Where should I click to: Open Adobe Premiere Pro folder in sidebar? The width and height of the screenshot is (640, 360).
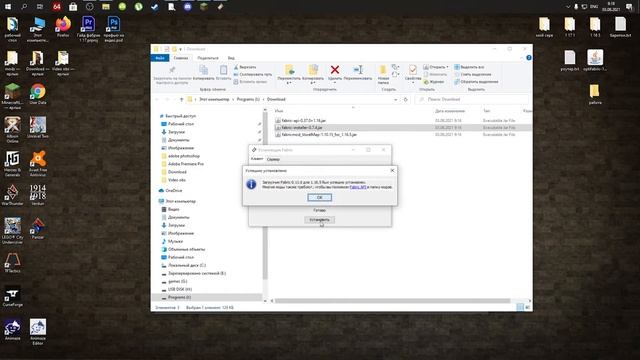pyautogui.click(x=186, y=164)
